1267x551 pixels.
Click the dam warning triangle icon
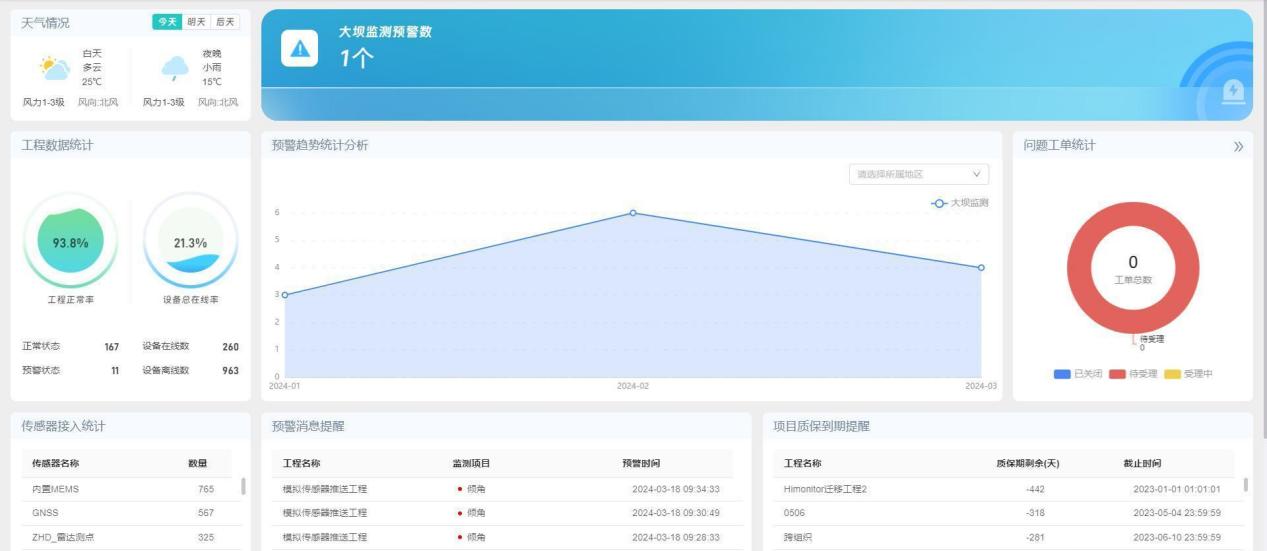click(299, 50)
